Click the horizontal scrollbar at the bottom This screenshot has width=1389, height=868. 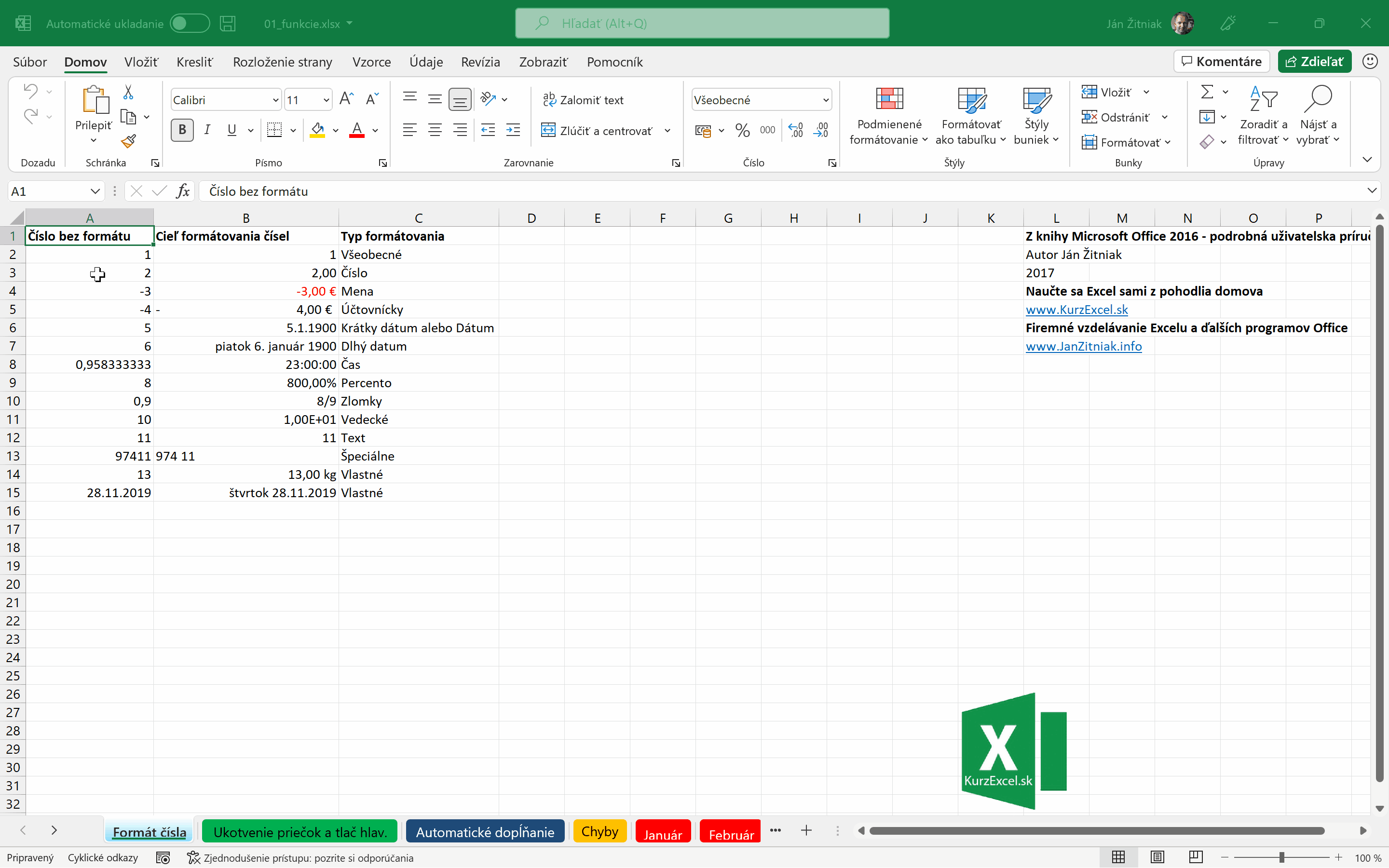[x=1096, y=831]
